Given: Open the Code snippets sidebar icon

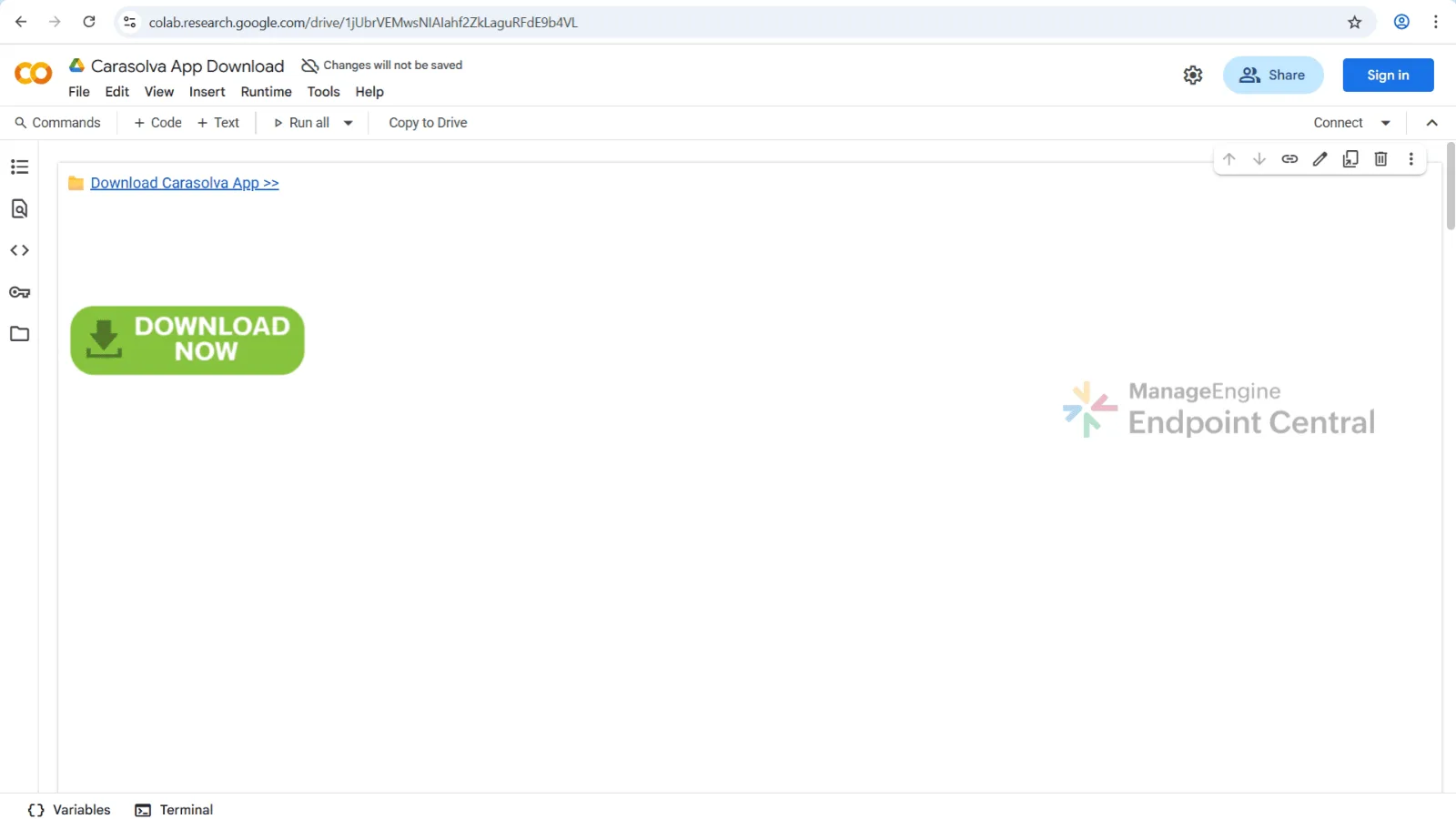Looking at the screenshot, I should pos(19,250).
